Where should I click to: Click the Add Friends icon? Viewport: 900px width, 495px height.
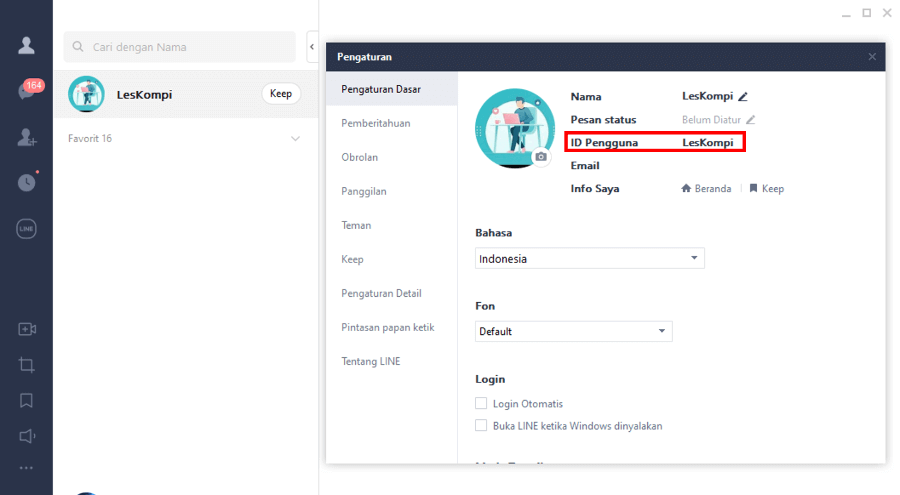[x=27, y=137]
